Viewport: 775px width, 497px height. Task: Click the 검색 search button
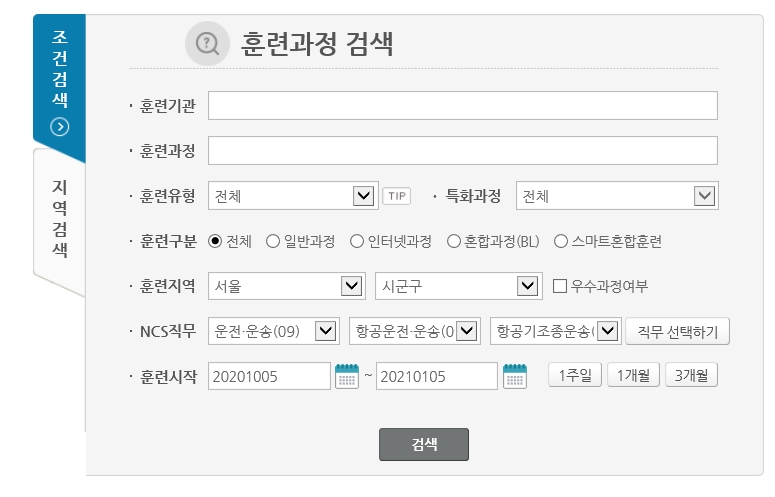pos(424,444)
